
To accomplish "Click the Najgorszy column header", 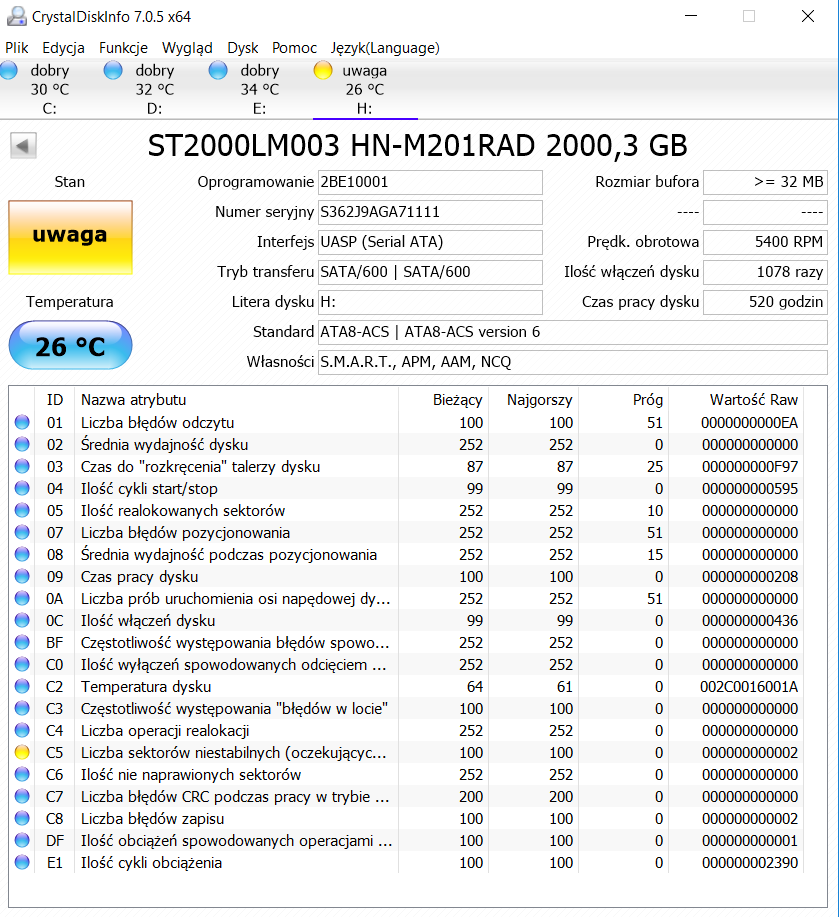I will click(533, 399).
